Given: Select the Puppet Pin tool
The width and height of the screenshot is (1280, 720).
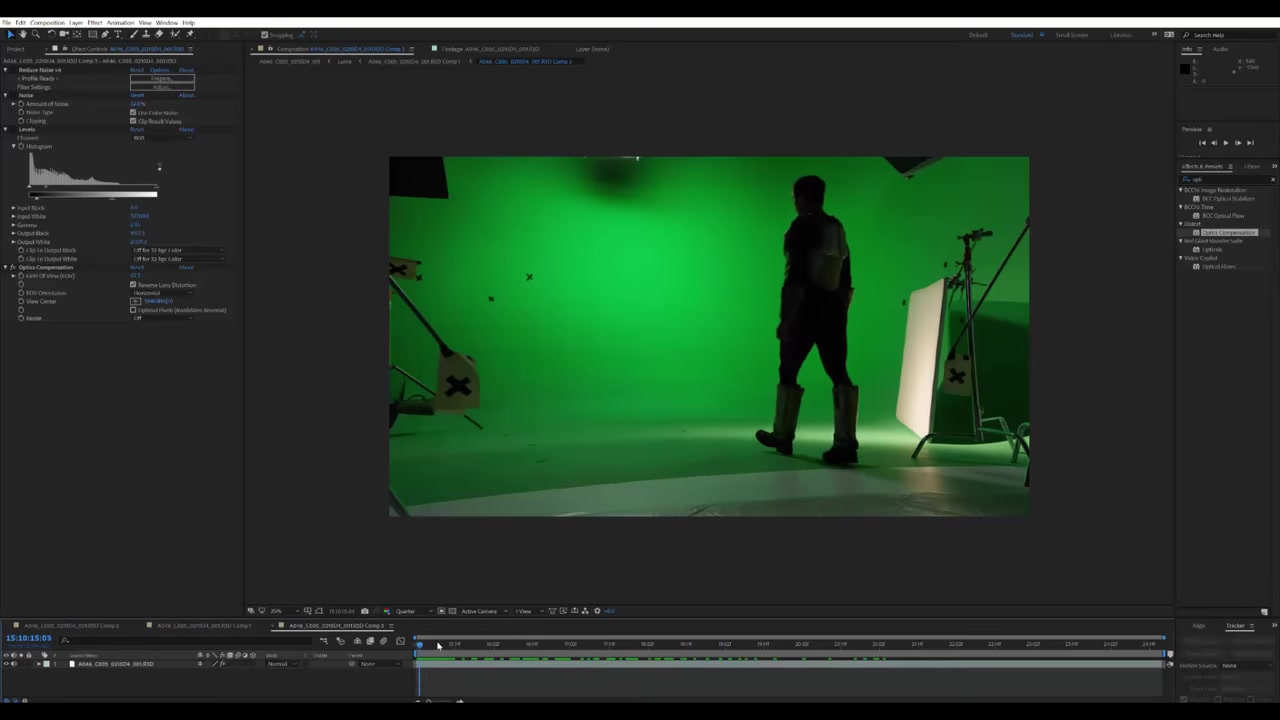Looking at the screenshot, I should pos(190,34).
